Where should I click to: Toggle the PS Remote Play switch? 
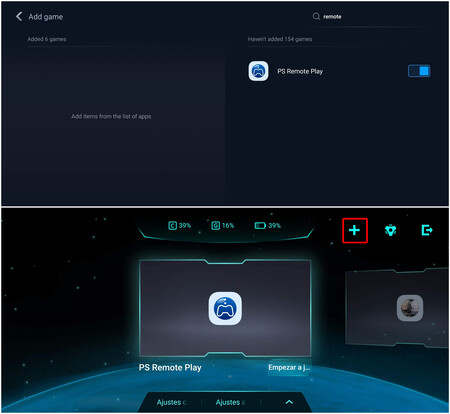tap(419, 71)
